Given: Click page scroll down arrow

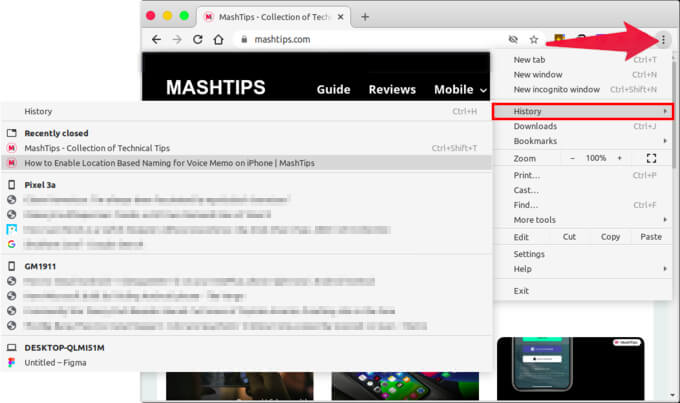Looking at the screenshot, I should click(x=673, y=395).
